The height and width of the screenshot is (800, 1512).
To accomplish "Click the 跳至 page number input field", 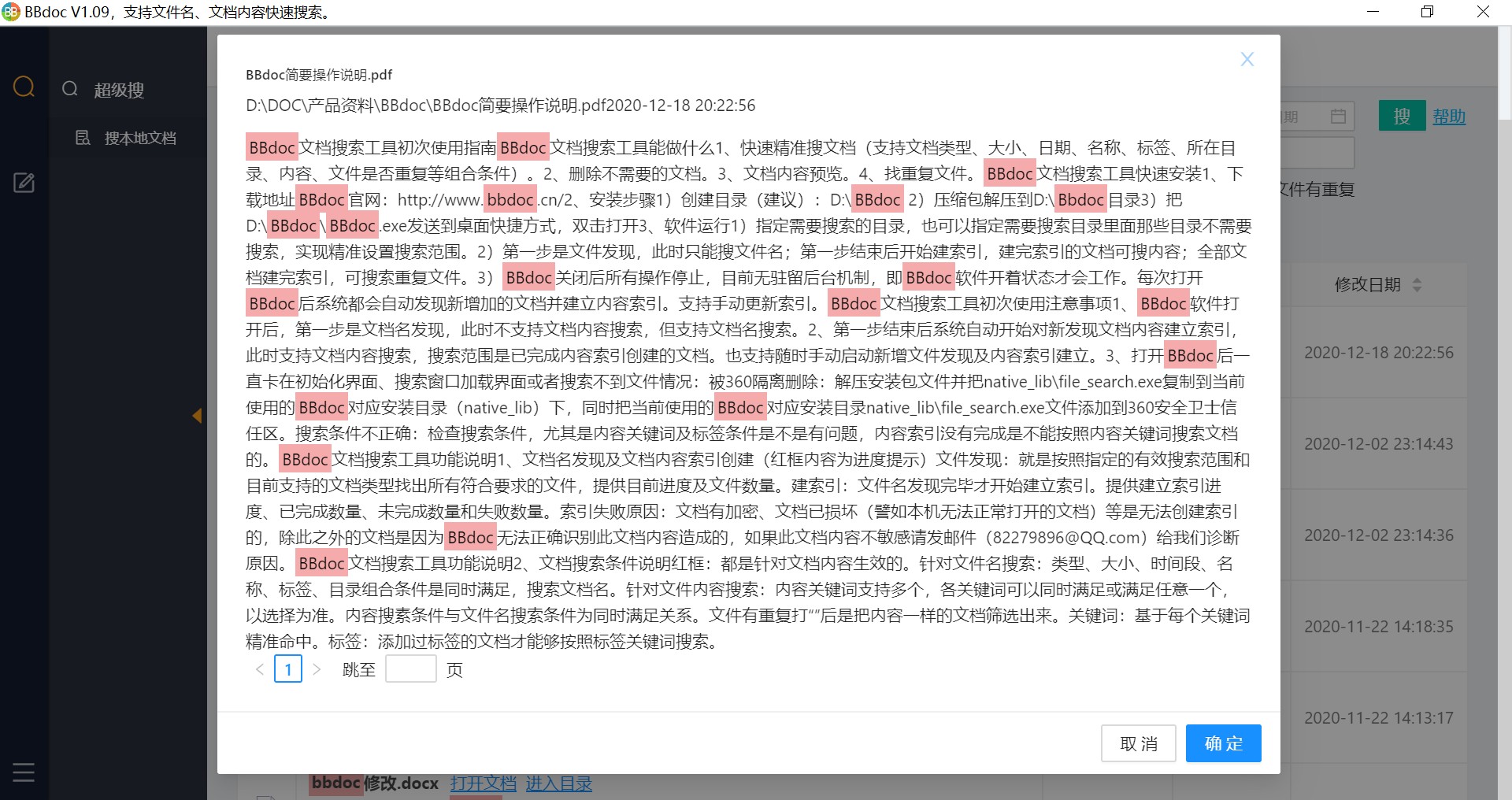I will (x=411, y=669).
